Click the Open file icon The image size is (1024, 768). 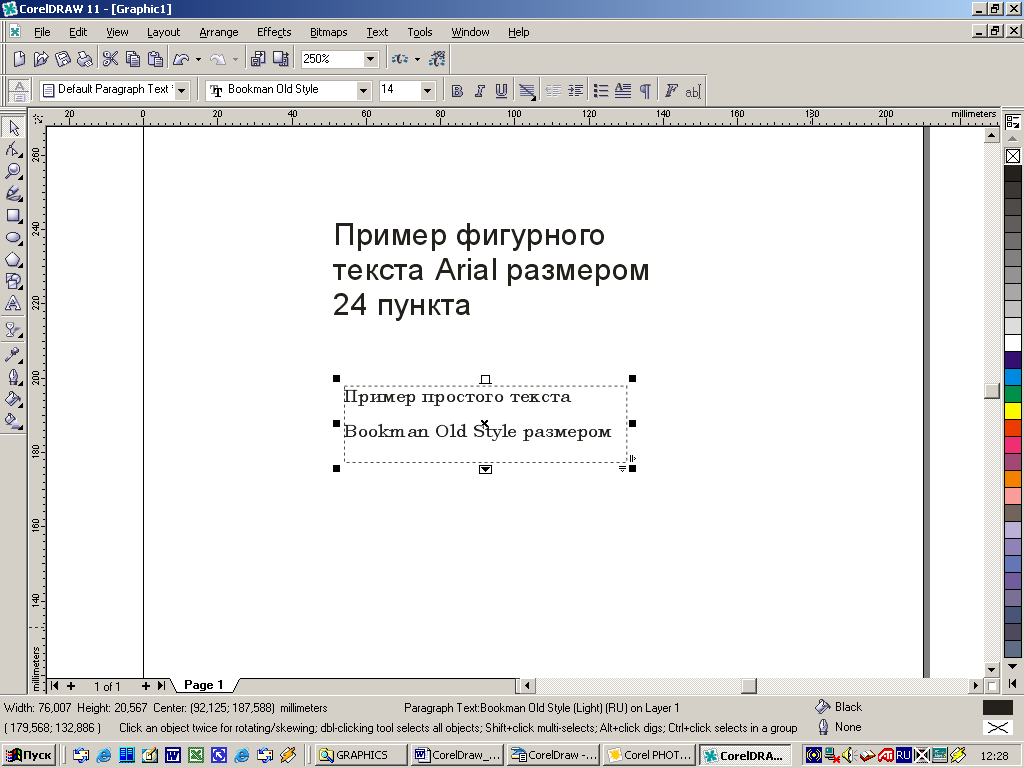[41, 59]
